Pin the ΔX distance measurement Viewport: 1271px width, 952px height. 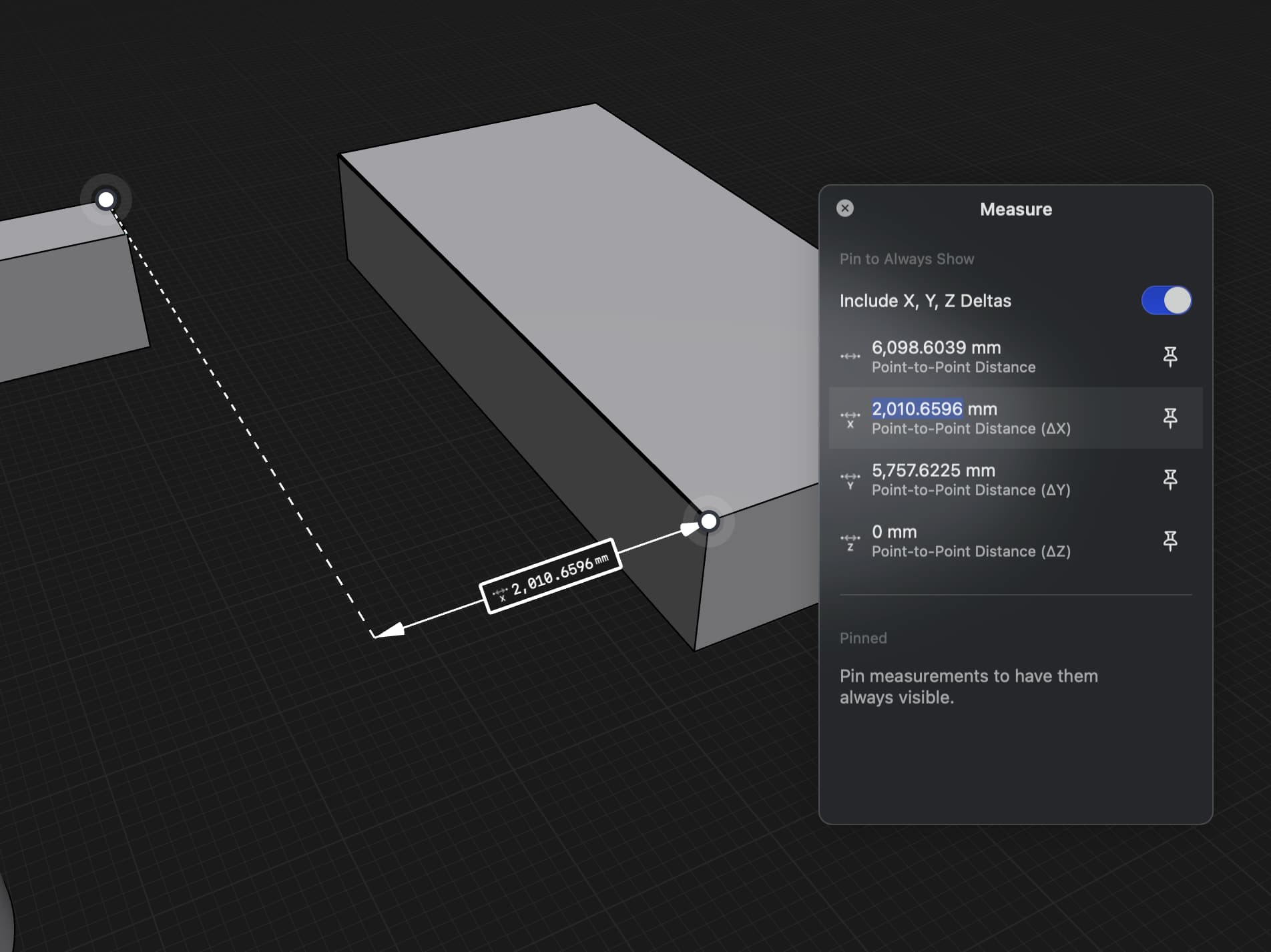click(1170, 418)
